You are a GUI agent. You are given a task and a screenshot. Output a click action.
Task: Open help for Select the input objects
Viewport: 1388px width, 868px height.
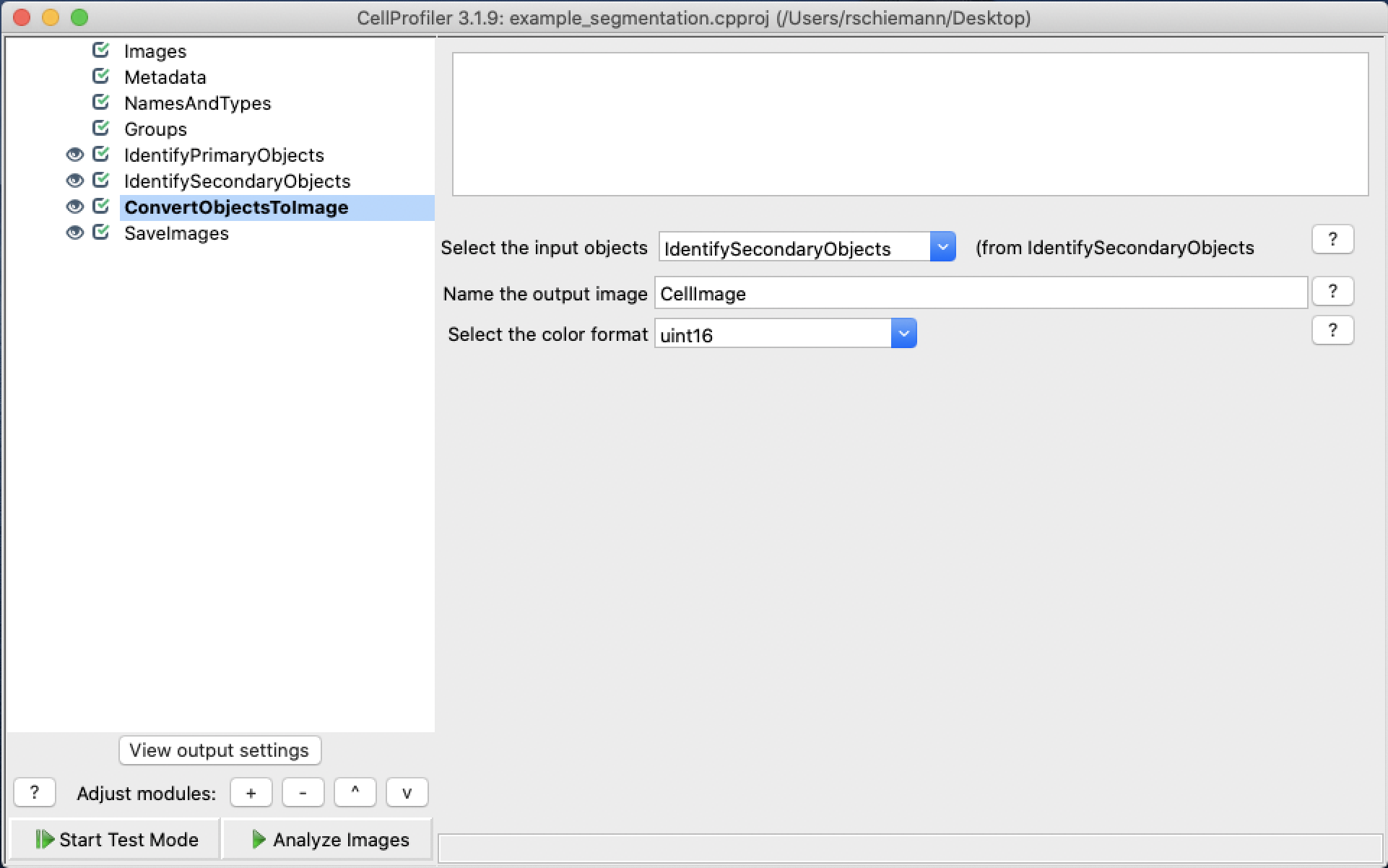(x=1332, y=239)
